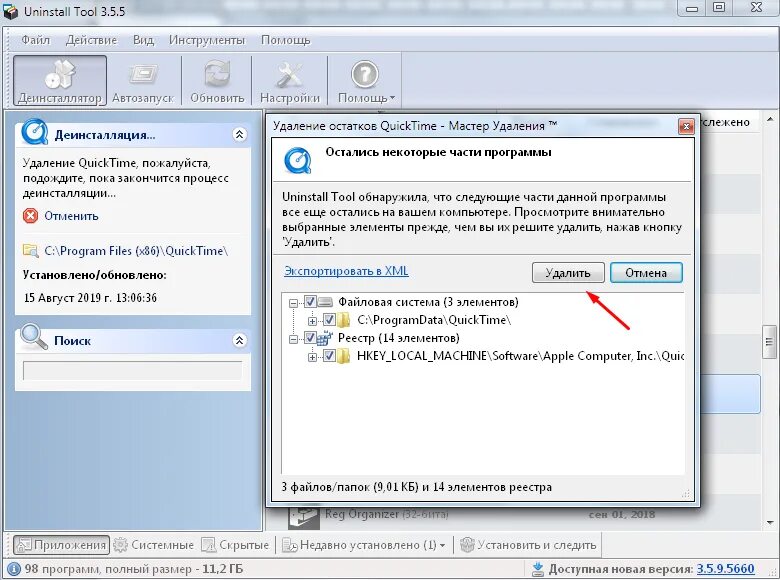
Task: Select the Файловая система (3 элементов) row
Action: tap(428, 302)
